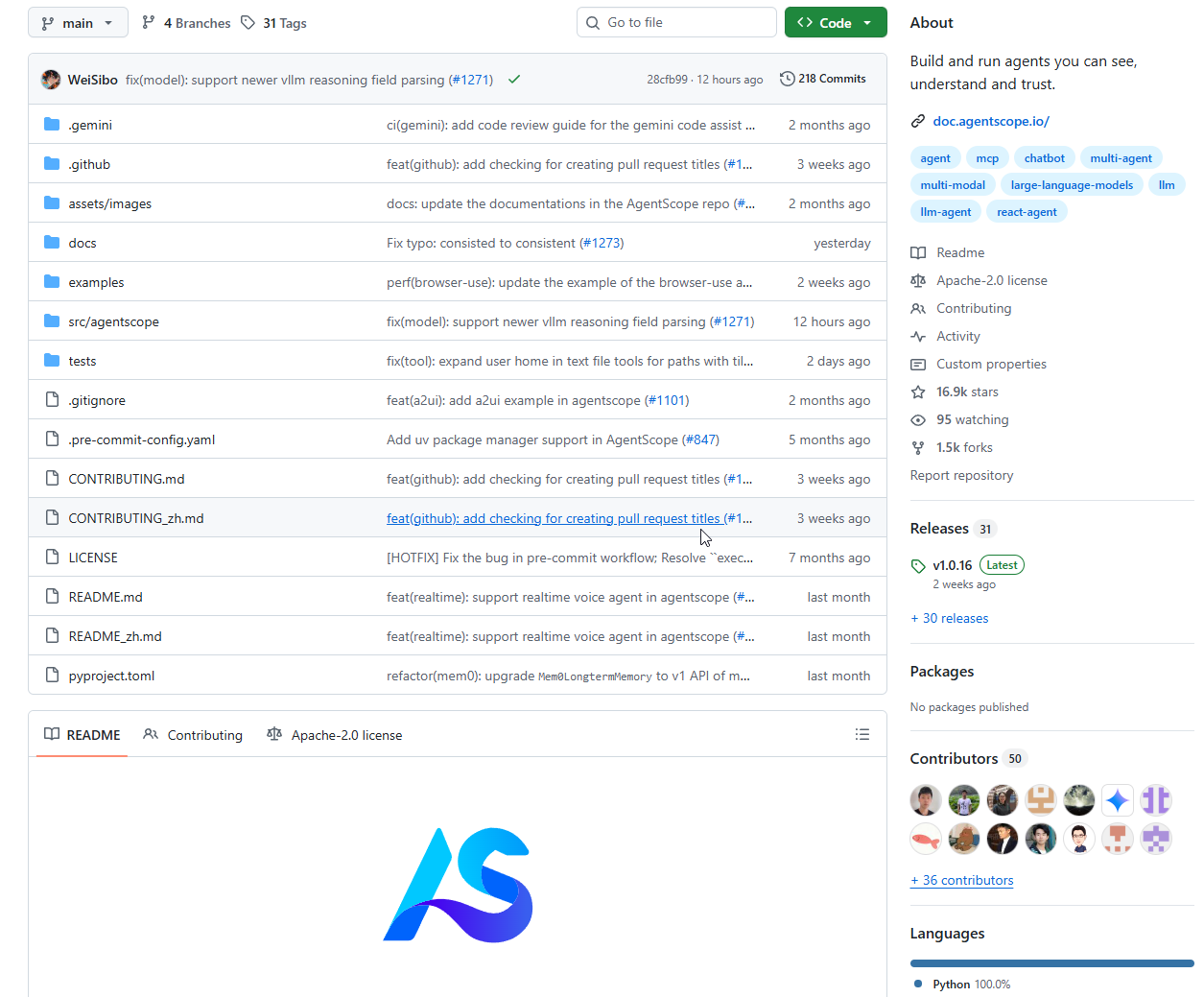Open pull request #847 link
1204x997 pixels.
[702, 439]
